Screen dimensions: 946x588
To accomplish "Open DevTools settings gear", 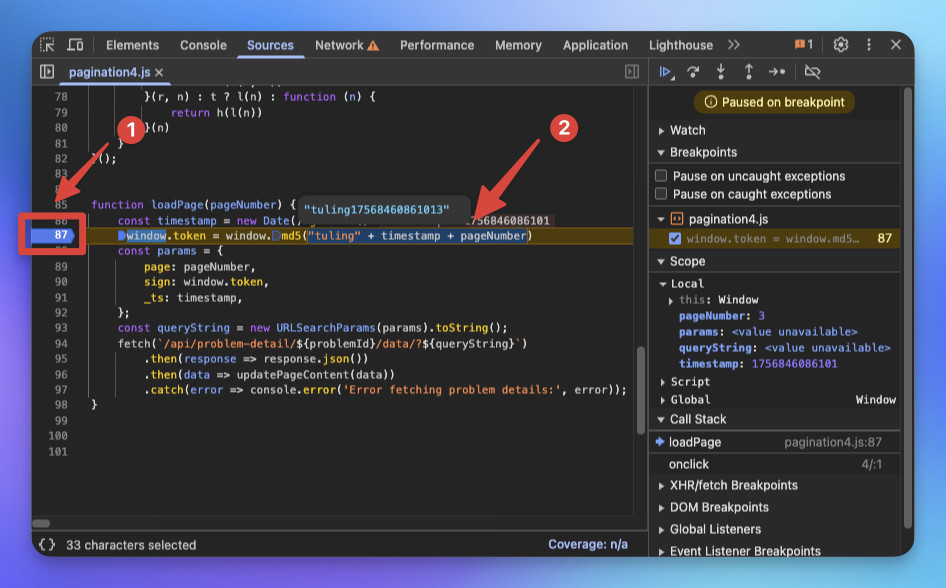I will (x=840, y=45).
